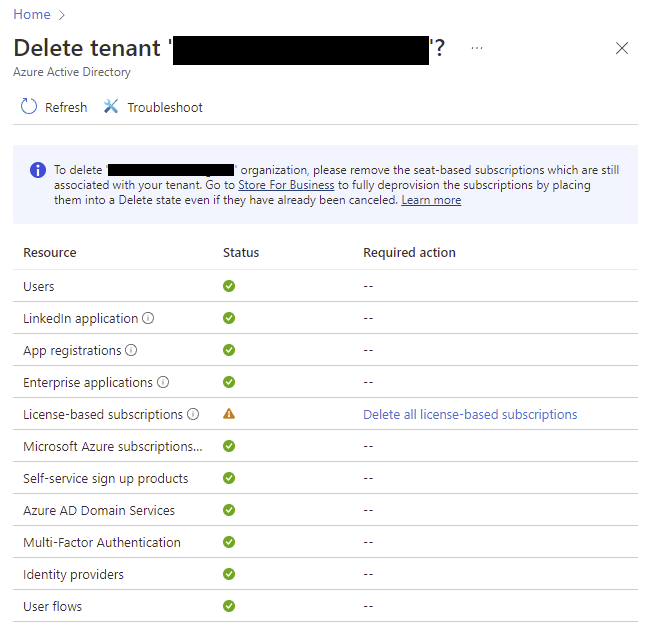This screenshot has height=643, width=654.
Task: Show App registrations info tooltip icon
Action: [131, 350]
